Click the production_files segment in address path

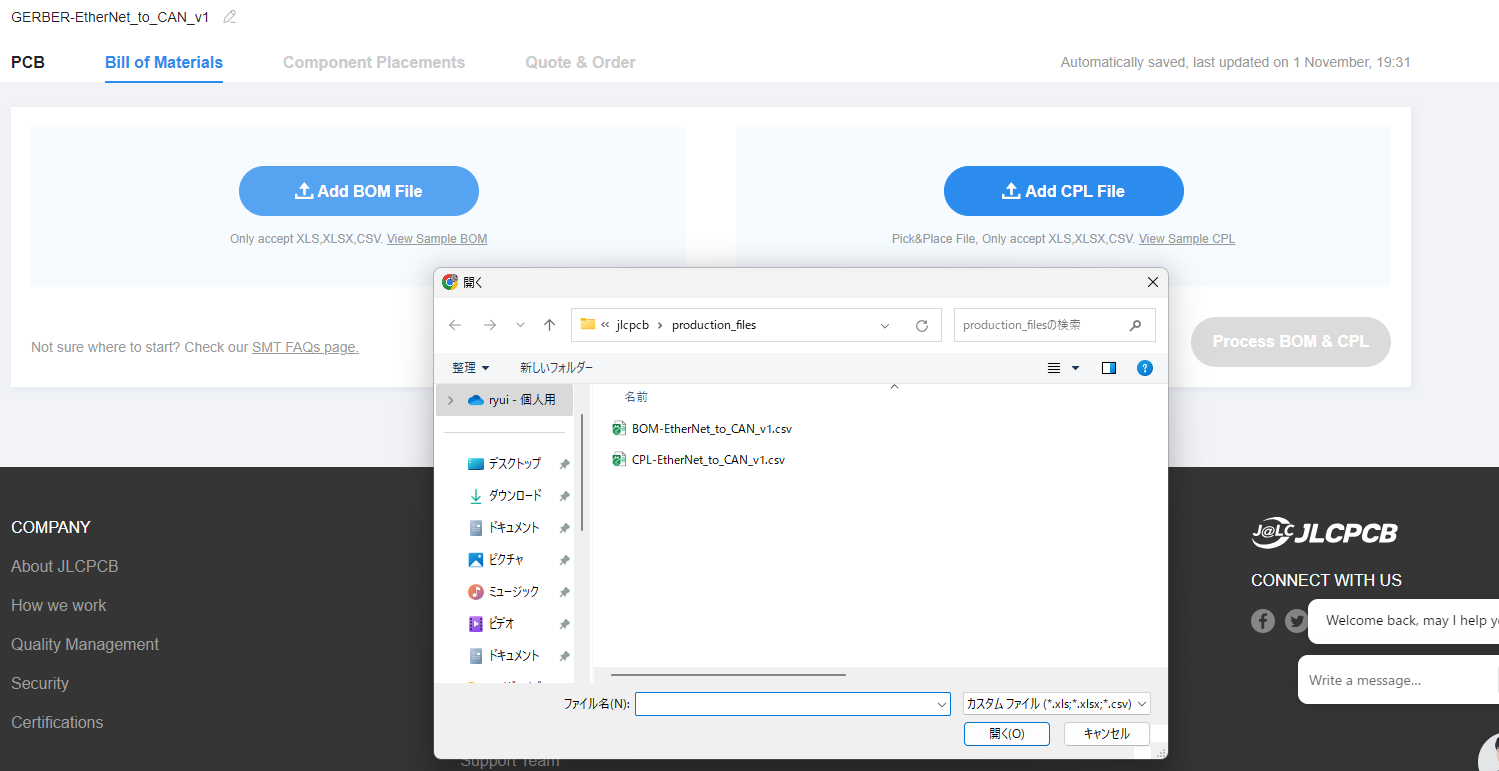click(714, 325)
